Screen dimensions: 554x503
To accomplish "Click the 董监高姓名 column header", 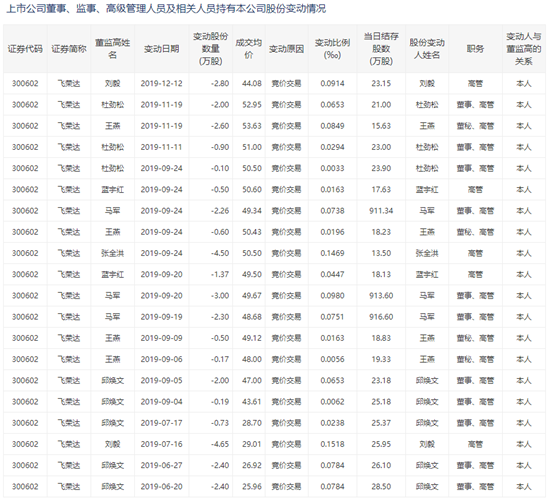I will coord(112,49).
